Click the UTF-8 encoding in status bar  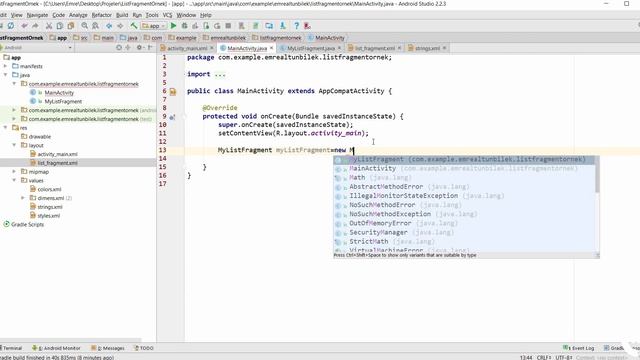(x=563, y=357)
